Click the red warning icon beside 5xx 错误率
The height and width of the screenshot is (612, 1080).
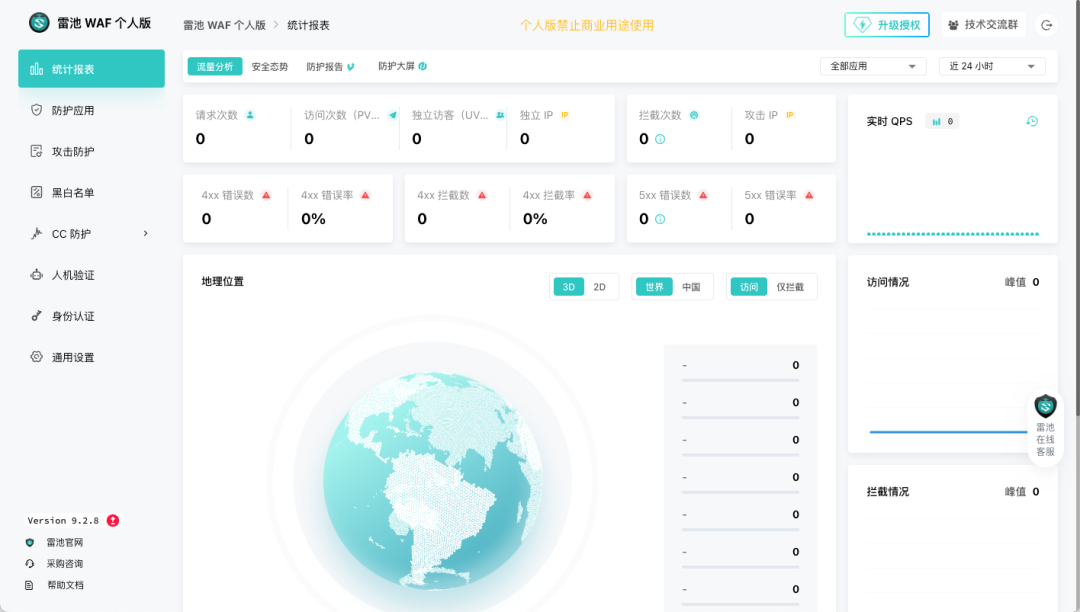tap(809, 195)
